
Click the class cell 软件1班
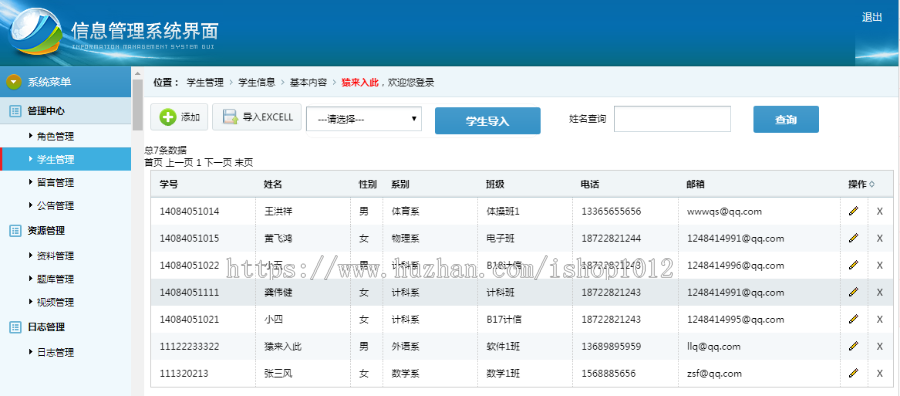(x=503, y=347)
